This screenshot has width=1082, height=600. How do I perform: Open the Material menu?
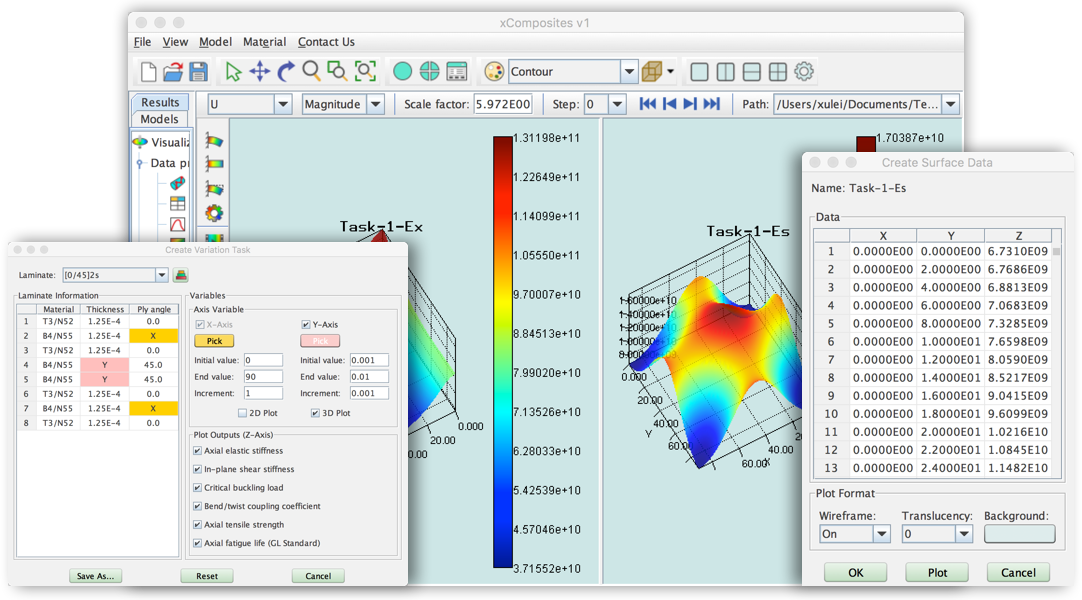tap(264, 42)
